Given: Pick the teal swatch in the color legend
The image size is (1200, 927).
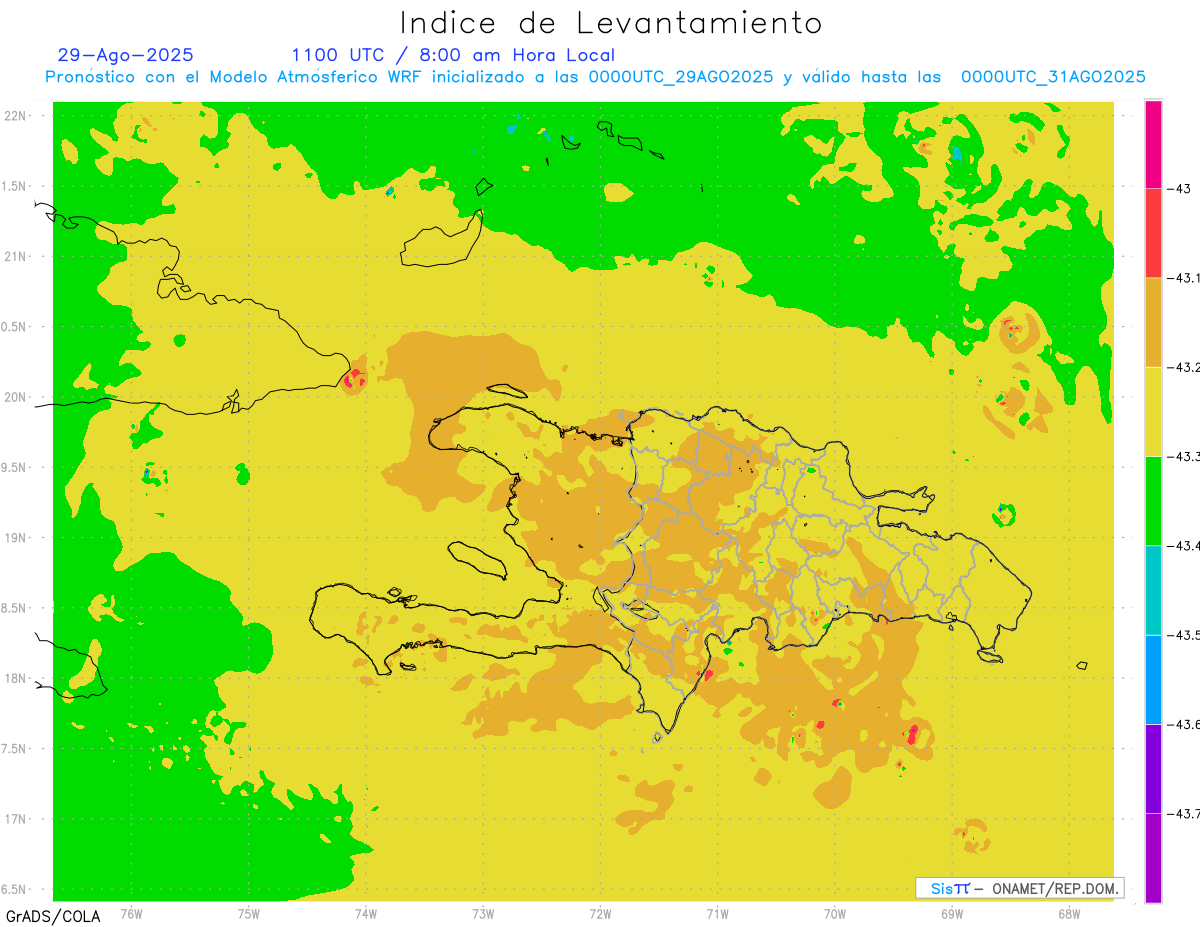Looking at the screenshot, I should click(x=1153, y=590).
